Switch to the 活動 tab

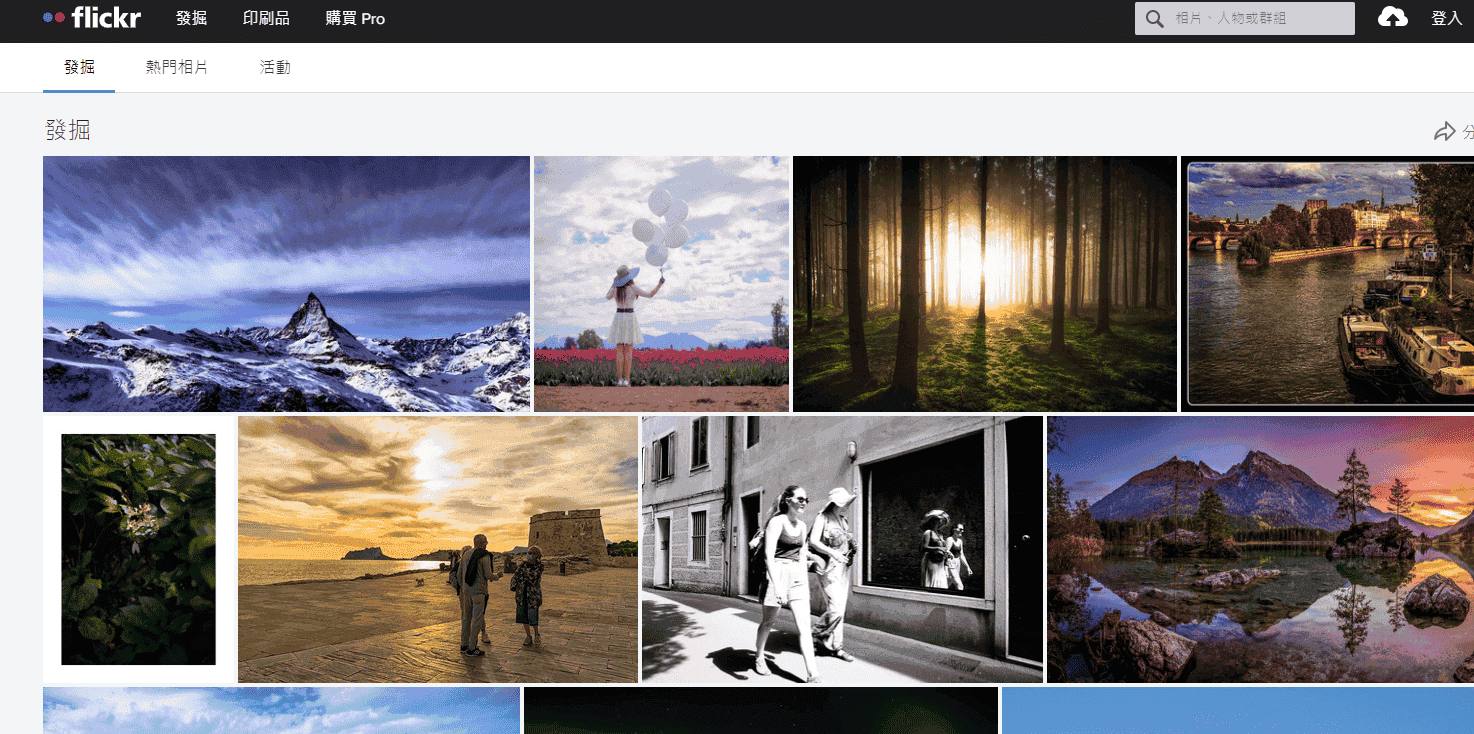(x=275, y=68)
